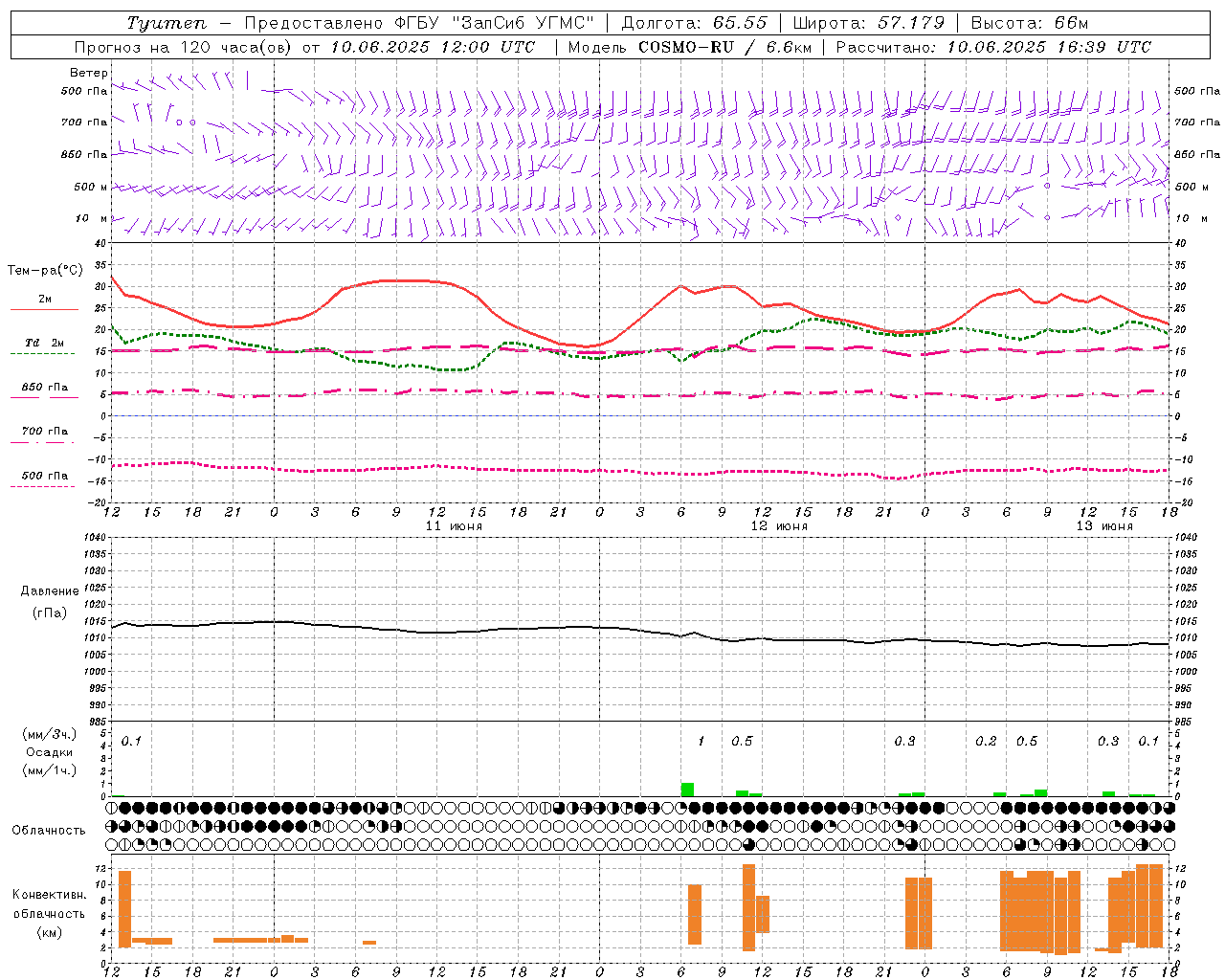Click the (гПа) unit label under Давление
Image resolution: width=1225 pixels, height=980 pixels.
click(x=50, y=613)
